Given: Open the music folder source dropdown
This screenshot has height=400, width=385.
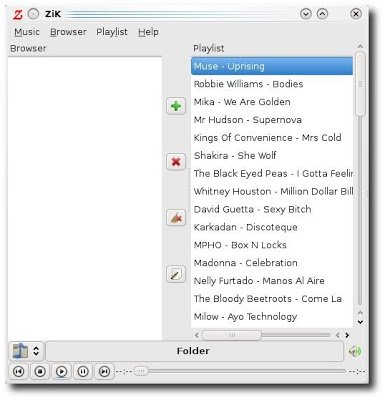Looking at the screenshot, I should 26,351.
